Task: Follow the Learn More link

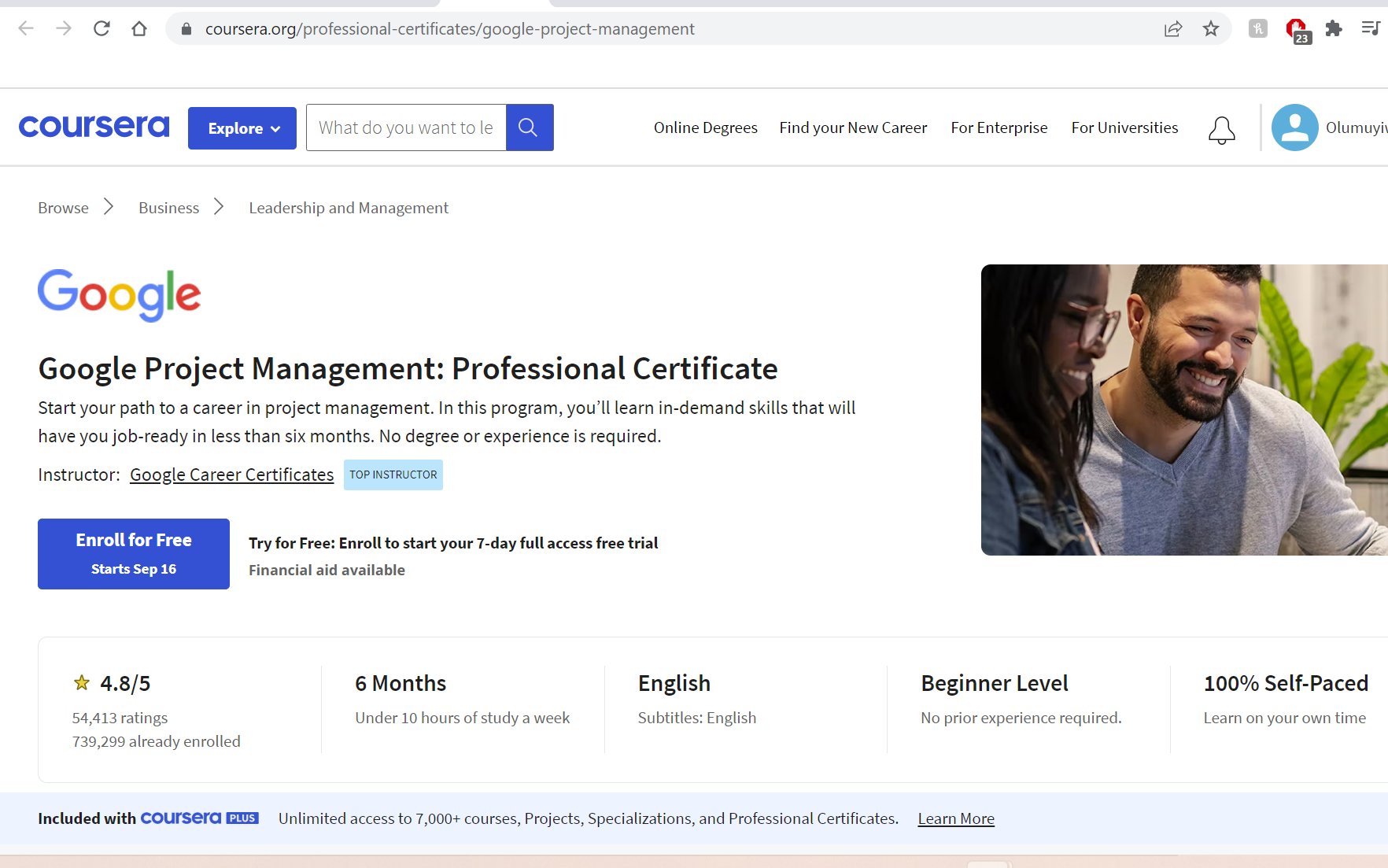Action: point(956,818)
